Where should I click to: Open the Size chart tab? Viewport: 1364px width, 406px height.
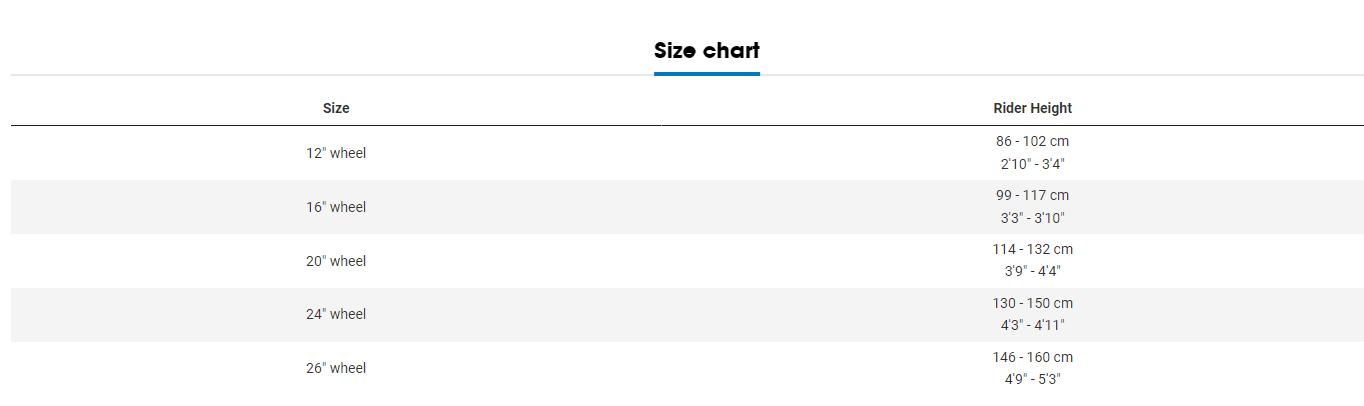click(x=706, y=50)
